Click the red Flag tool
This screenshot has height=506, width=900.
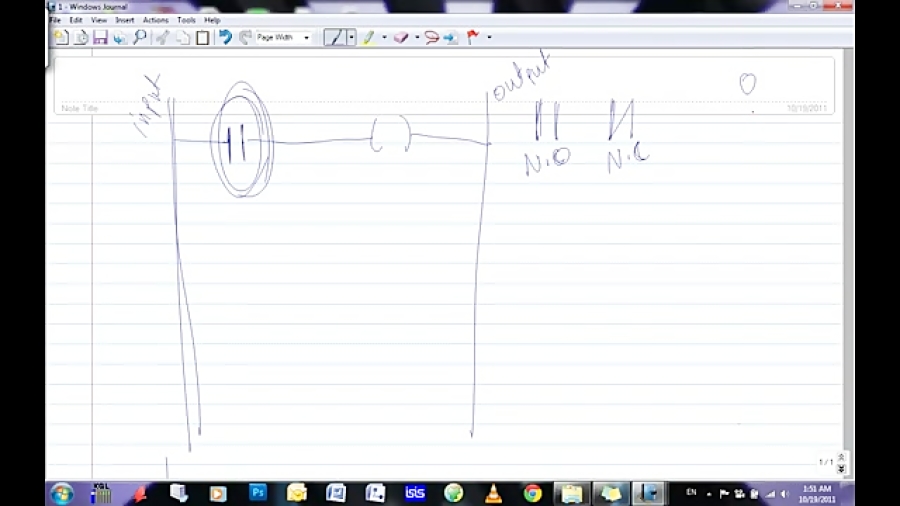[x=472, y=38]
